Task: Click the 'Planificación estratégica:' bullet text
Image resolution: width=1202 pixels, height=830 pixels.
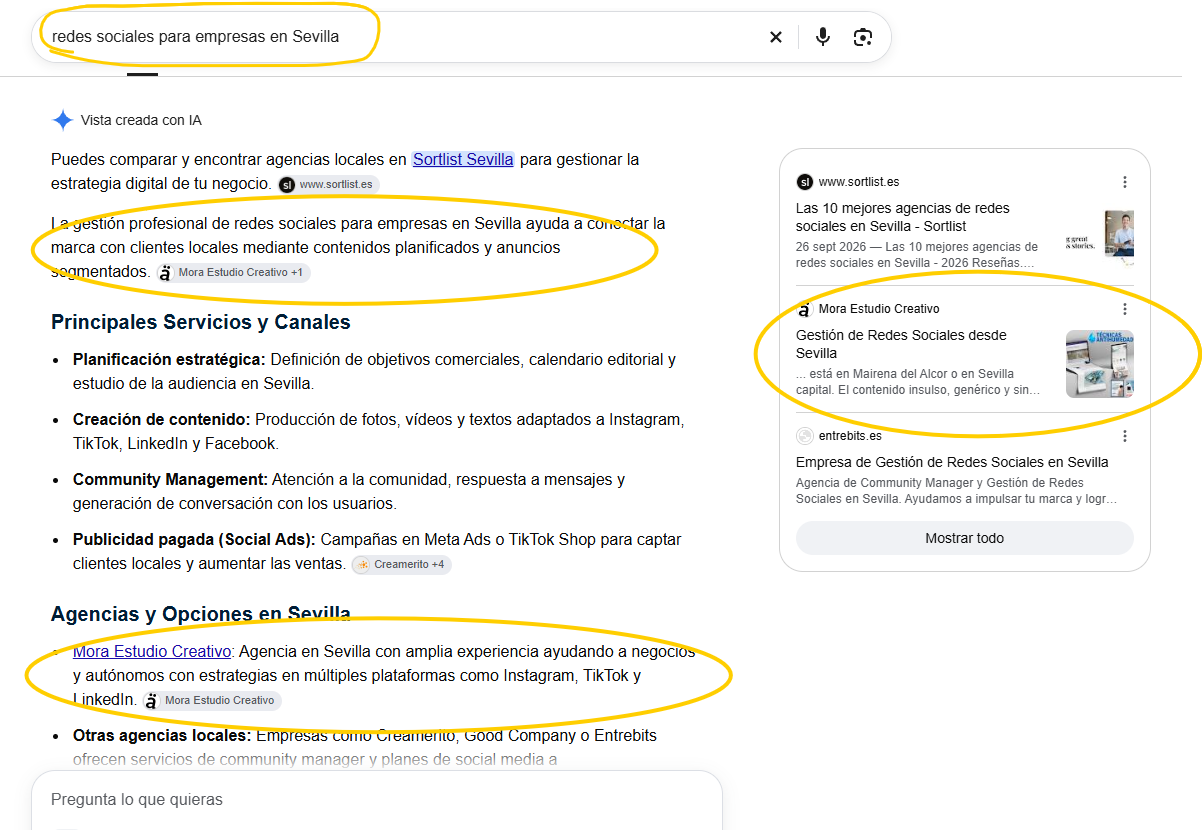Action: [169, 359]
